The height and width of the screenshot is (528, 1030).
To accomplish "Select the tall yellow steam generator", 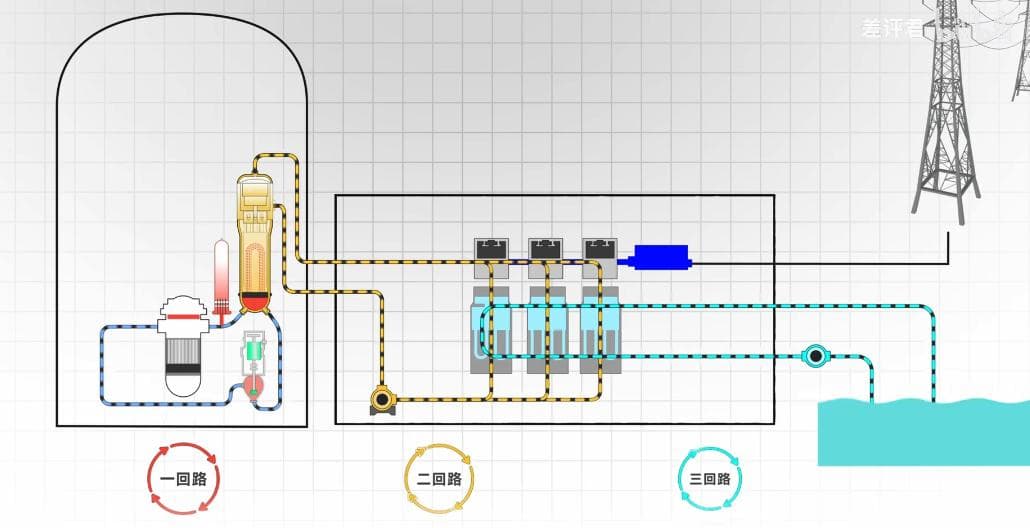I will (x=255, y=240).
